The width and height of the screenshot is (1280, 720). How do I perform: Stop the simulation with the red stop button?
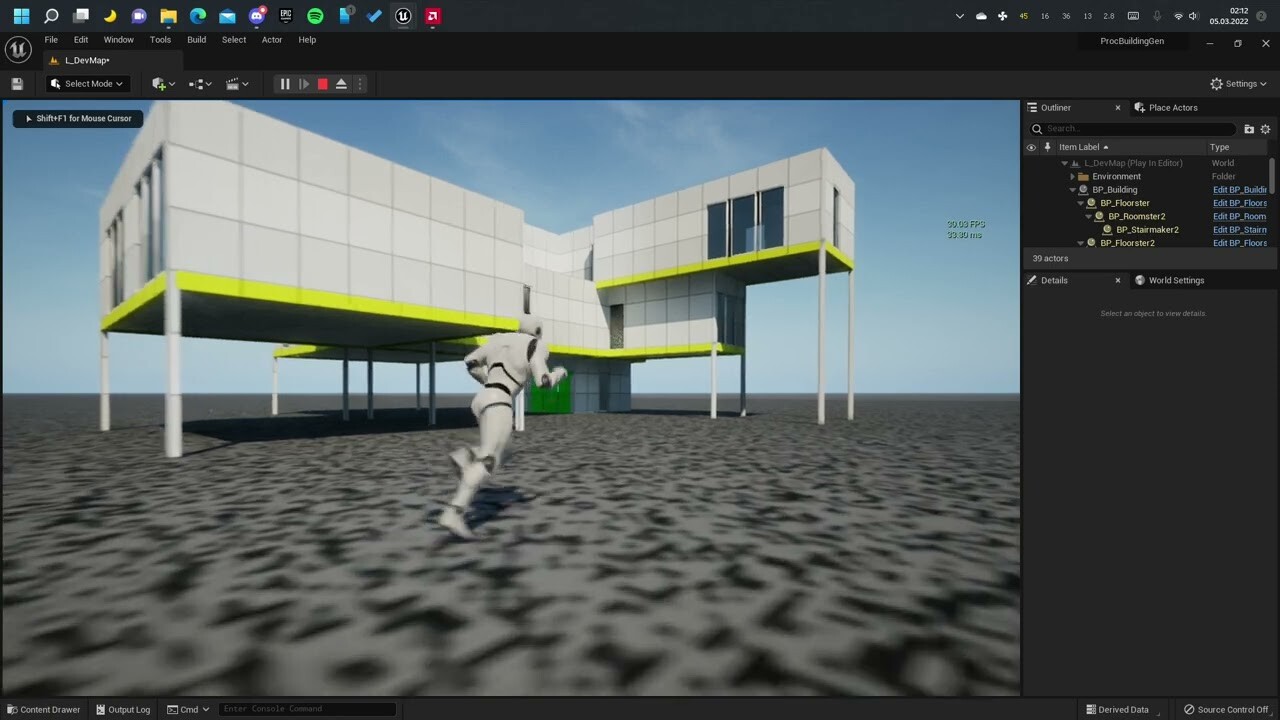pos(322,84)
